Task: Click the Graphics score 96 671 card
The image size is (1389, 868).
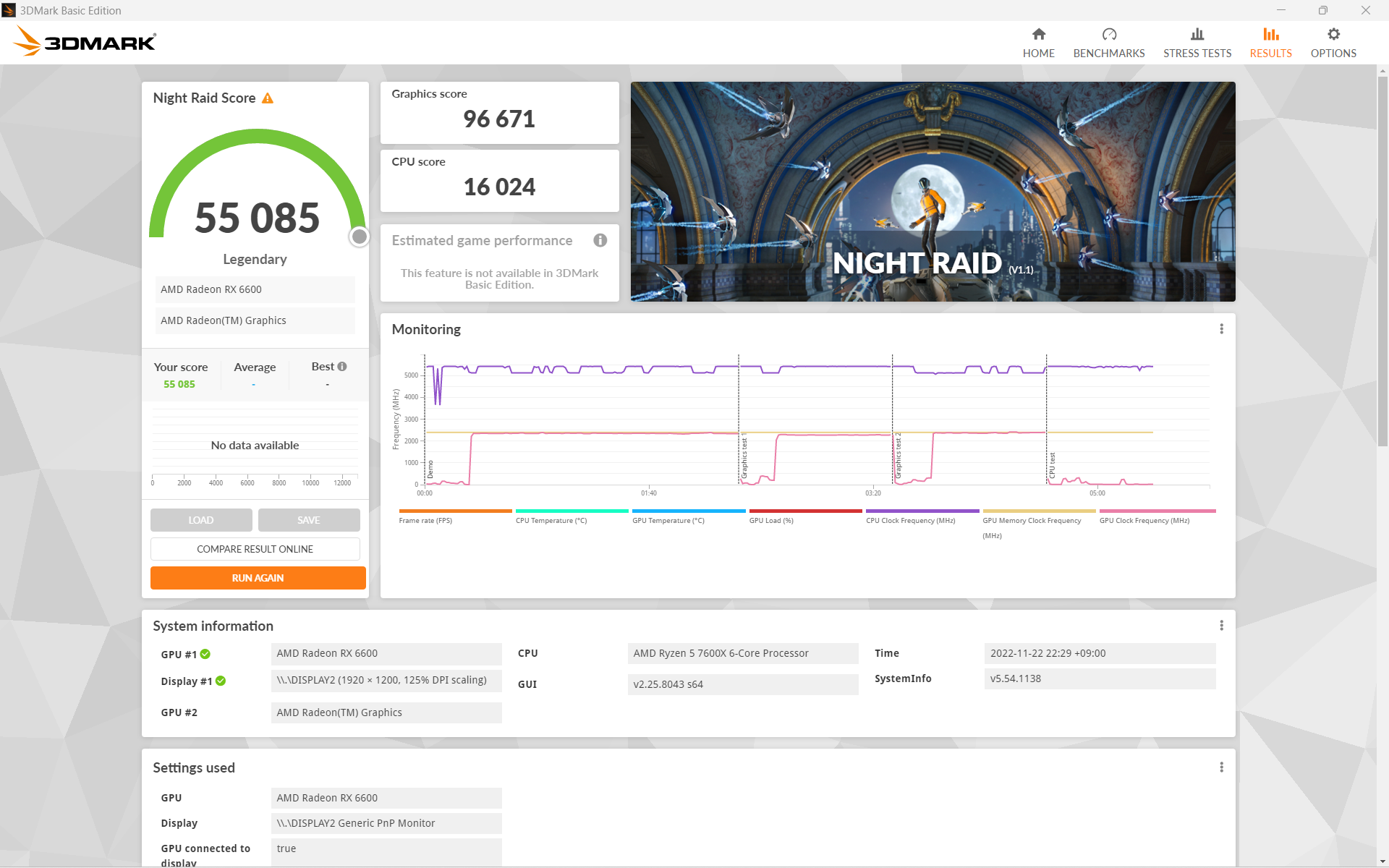Action: point(499,113)
